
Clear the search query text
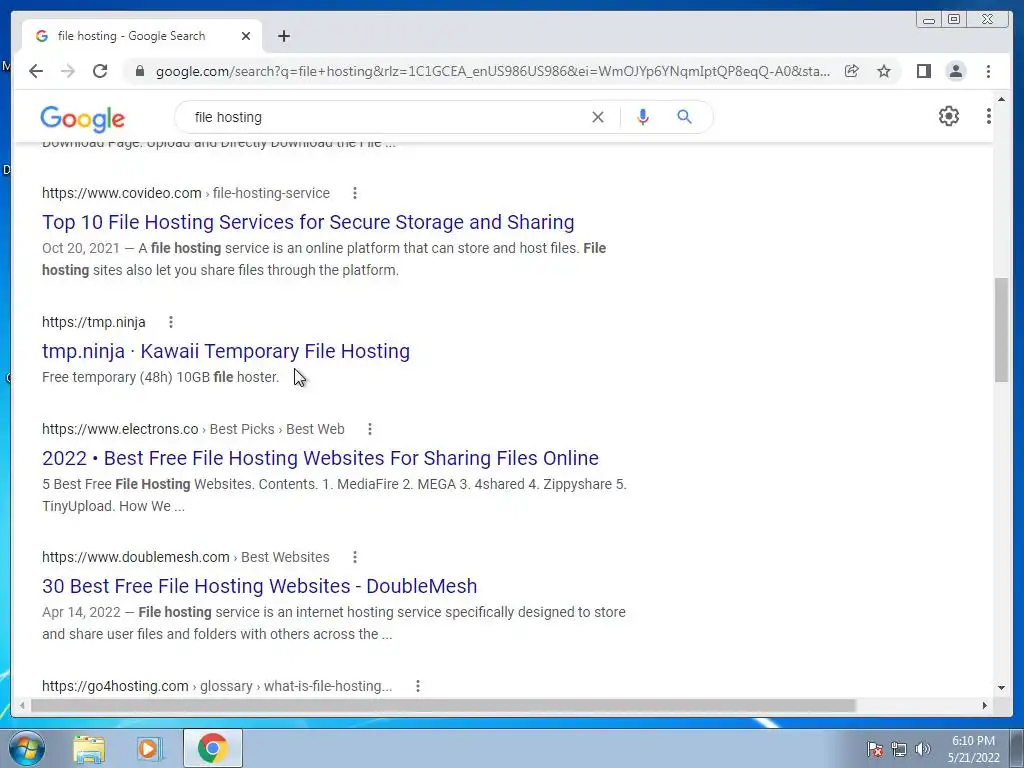[x=598, y=117]
